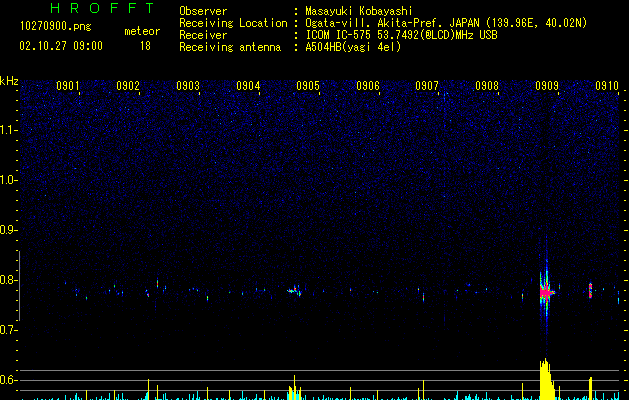Click the 0902 time marker

tap(128, 86)
